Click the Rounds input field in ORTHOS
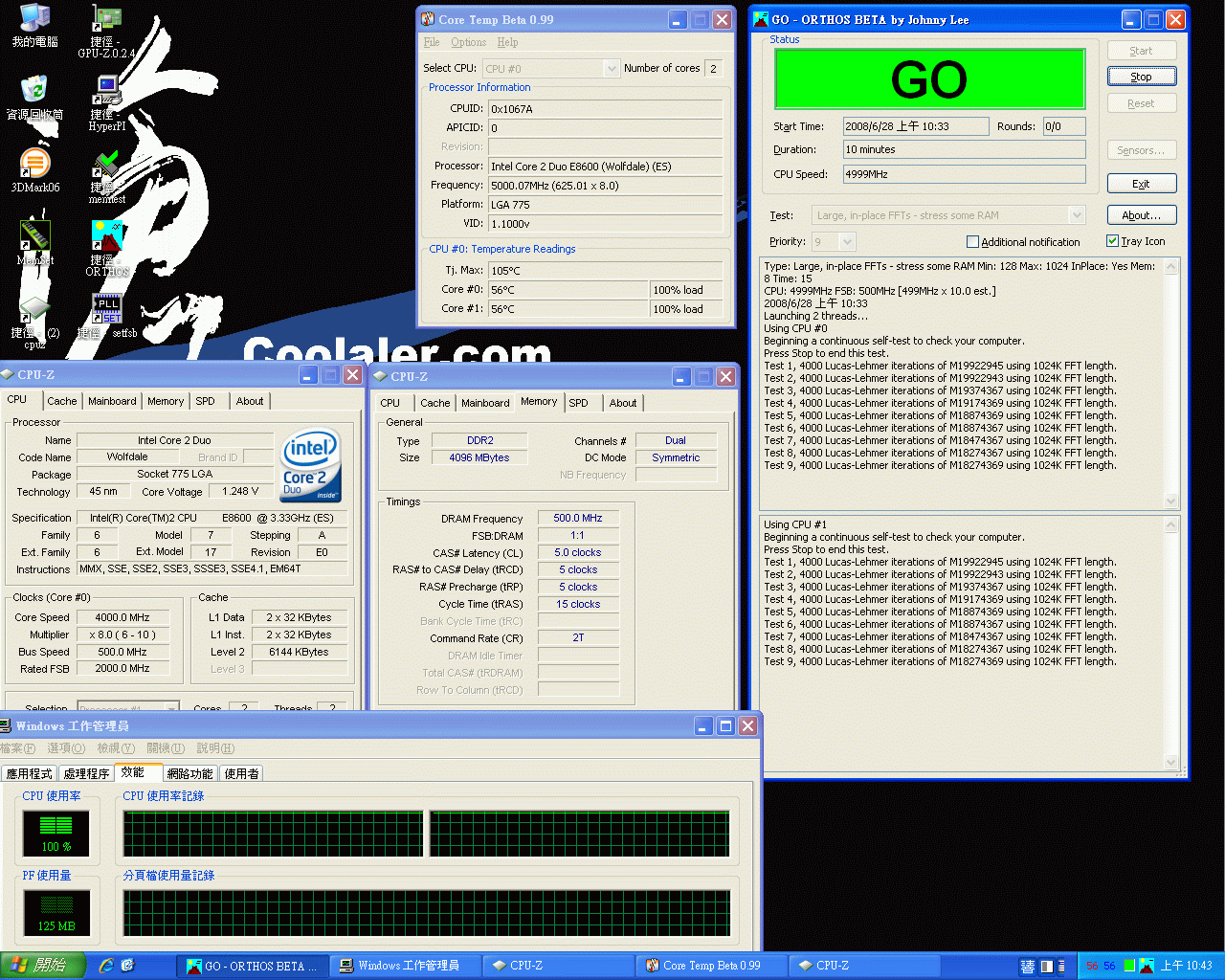This screenshot has width=1225, height=980. tap(1062, 125)
